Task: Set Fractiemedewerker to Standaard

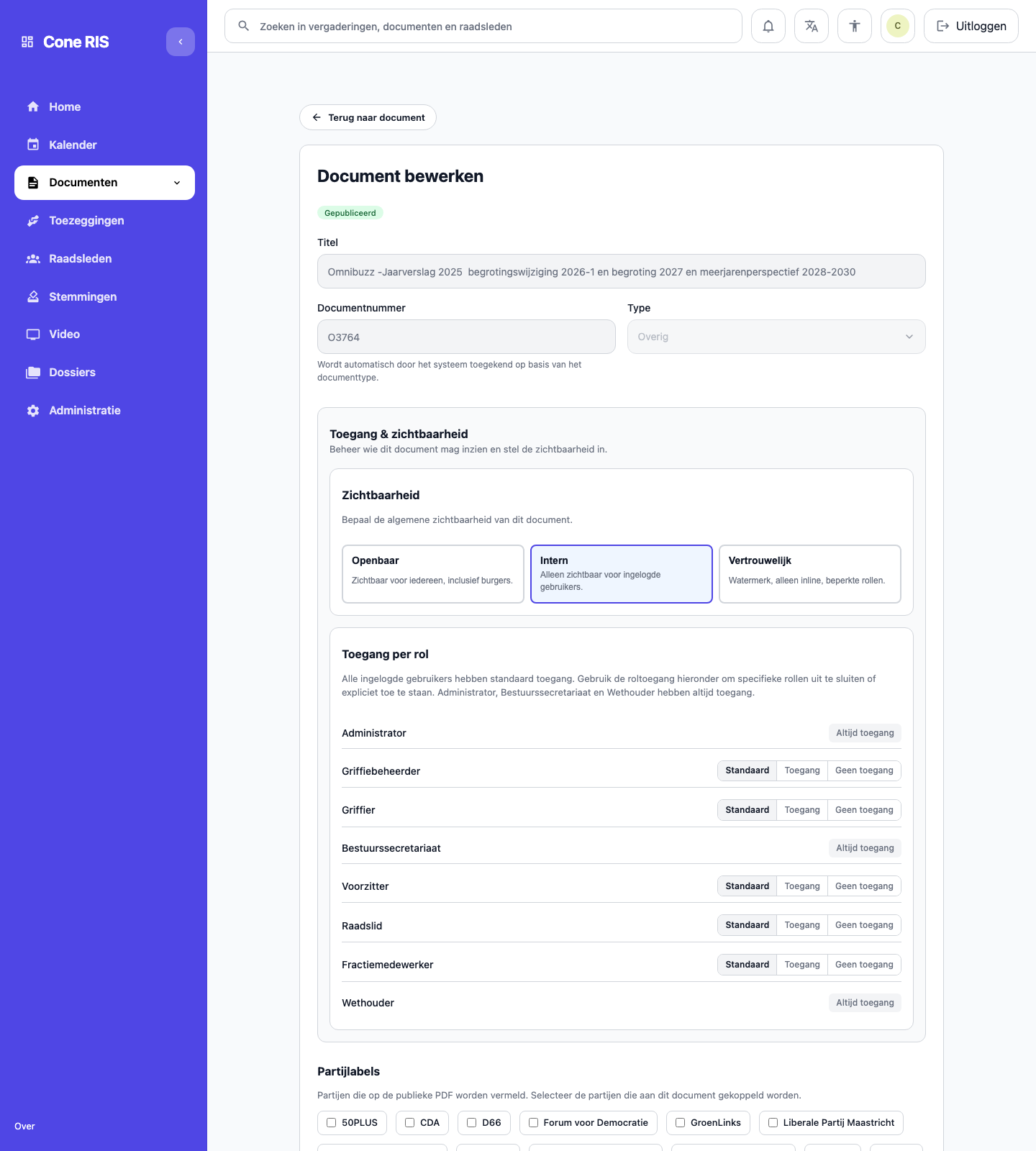Action: (x=748, y=965)
